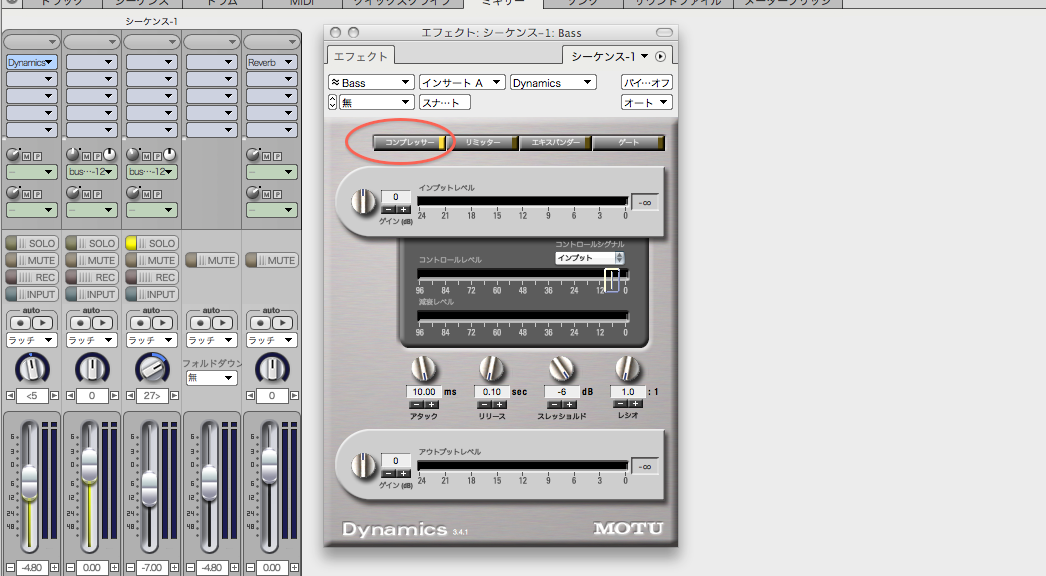This screenshot has width=1046, height=576.
Task: Click the minus button under output gain
Action: click(388, 473)
